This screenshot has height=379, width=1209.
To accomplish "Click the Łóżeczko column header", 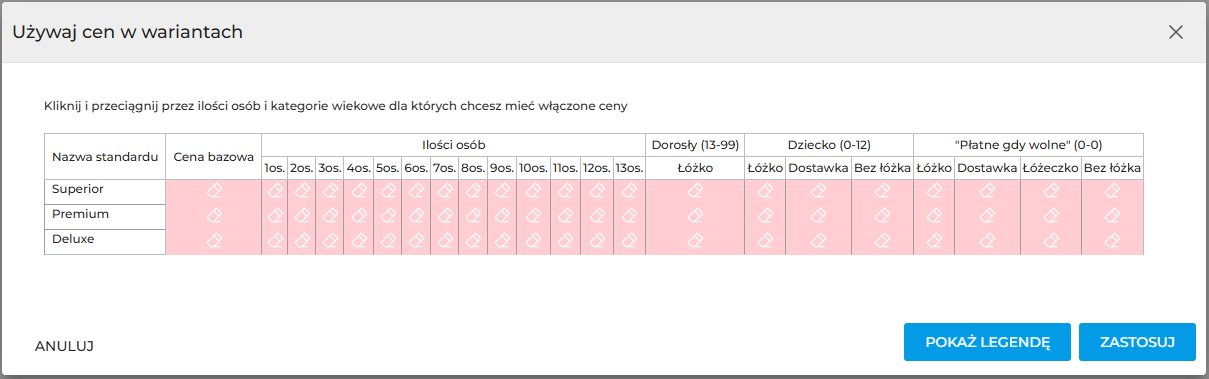I will (1050, 168).
